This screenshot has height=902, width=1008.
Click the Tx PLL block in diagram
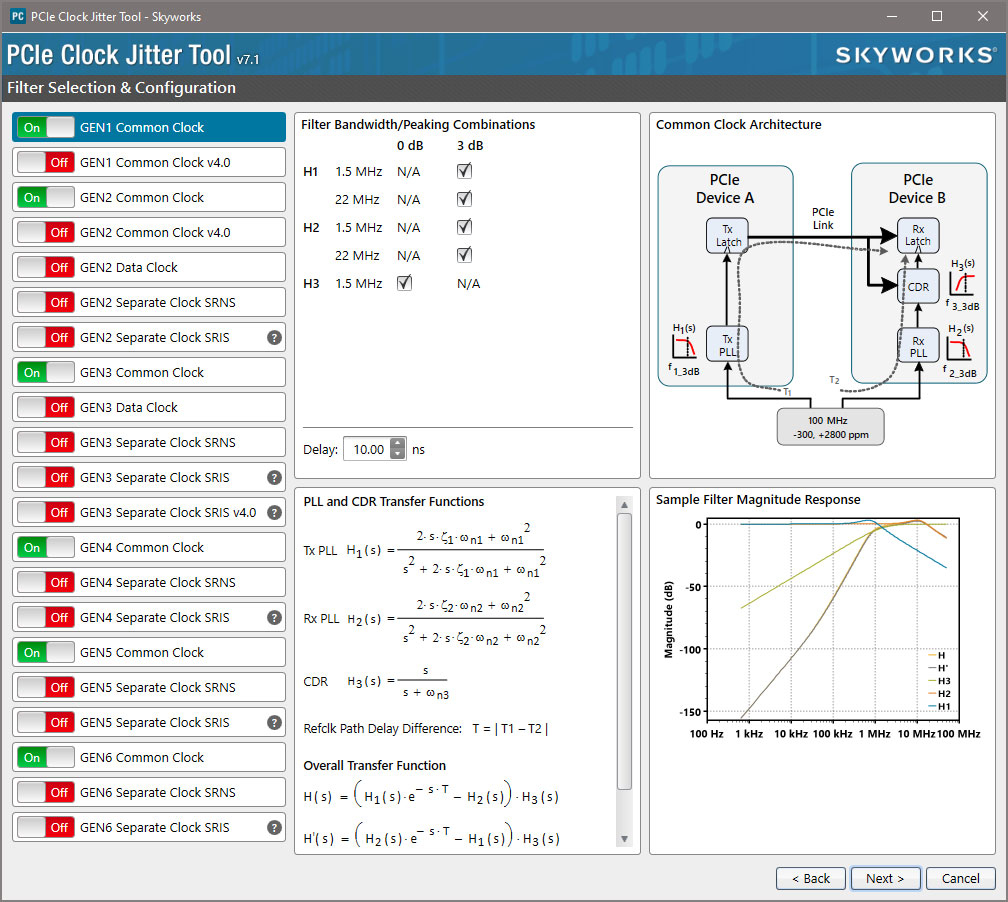click(x=728, y=345)
